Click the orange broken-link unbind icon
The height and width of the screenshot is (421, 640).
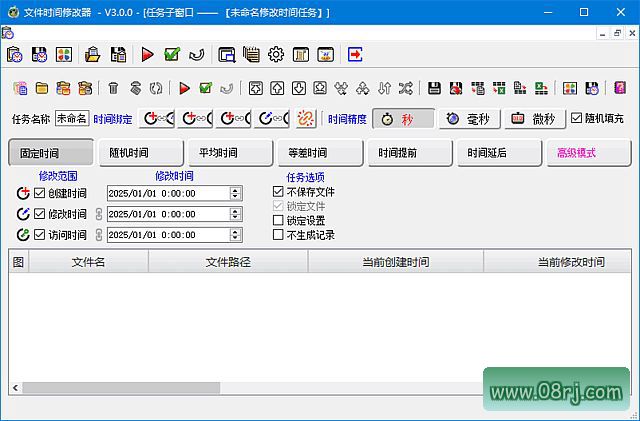[x=305, y=119]
